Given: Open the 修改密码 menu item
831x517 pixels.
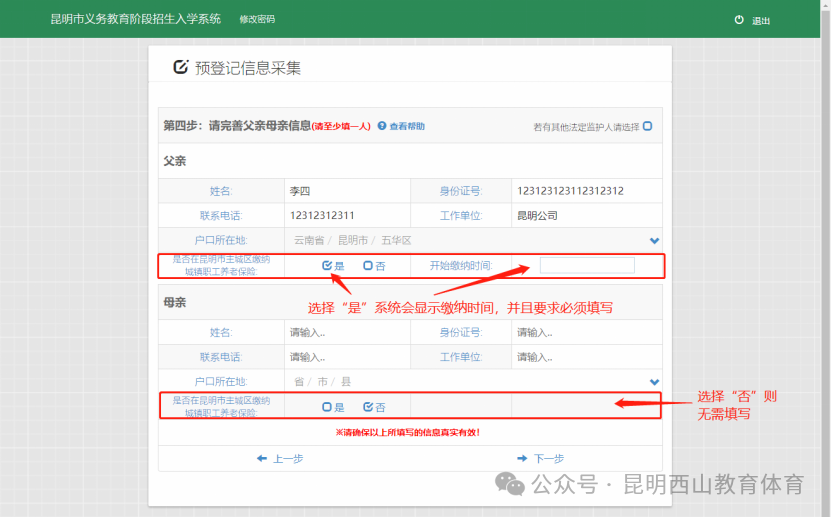Looking at the screenshot, I should pos(257,19).
